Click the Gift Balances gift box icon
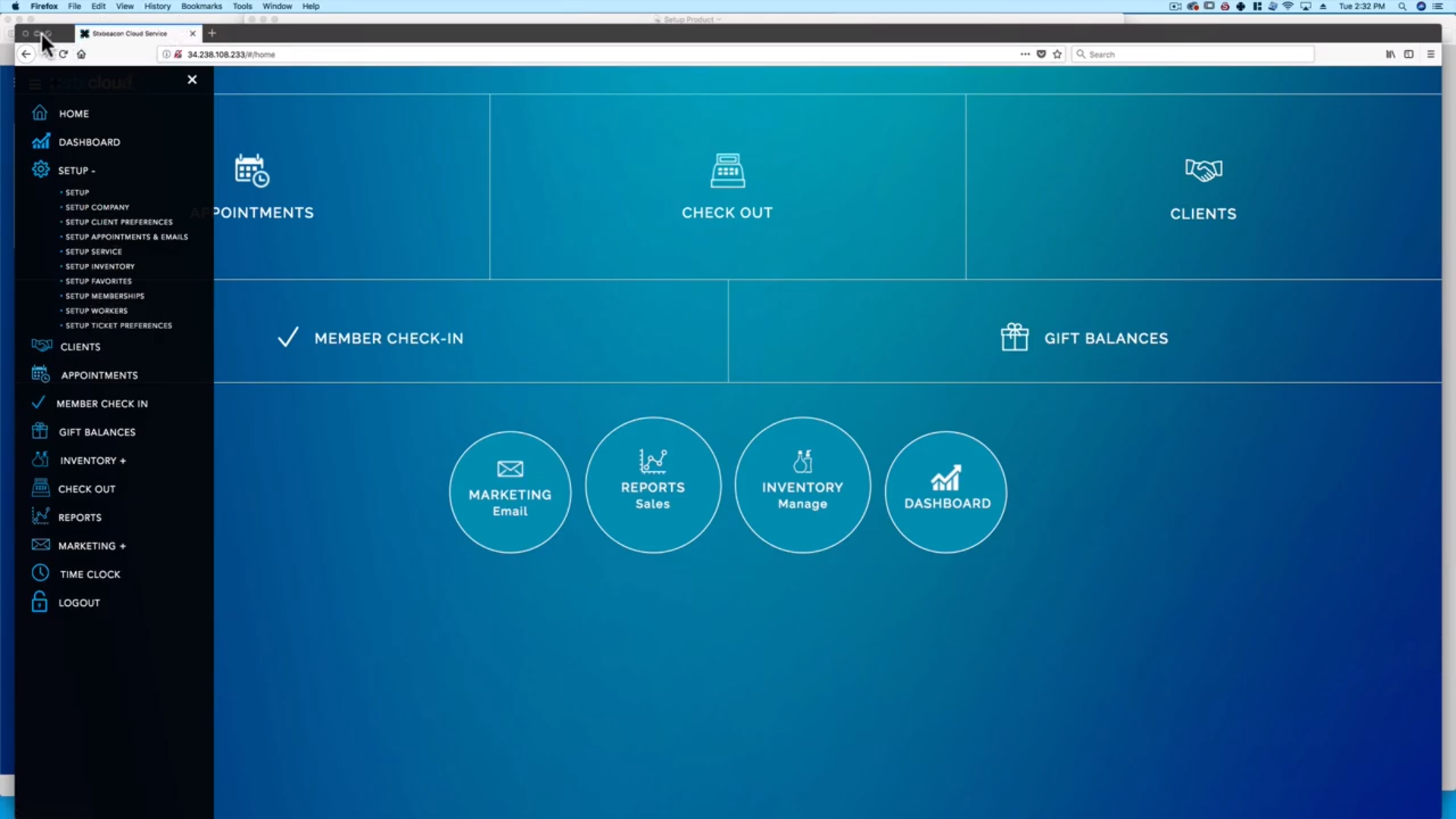The height and width of the screenshot is (819, 1456). click(x=1014, y=337)
